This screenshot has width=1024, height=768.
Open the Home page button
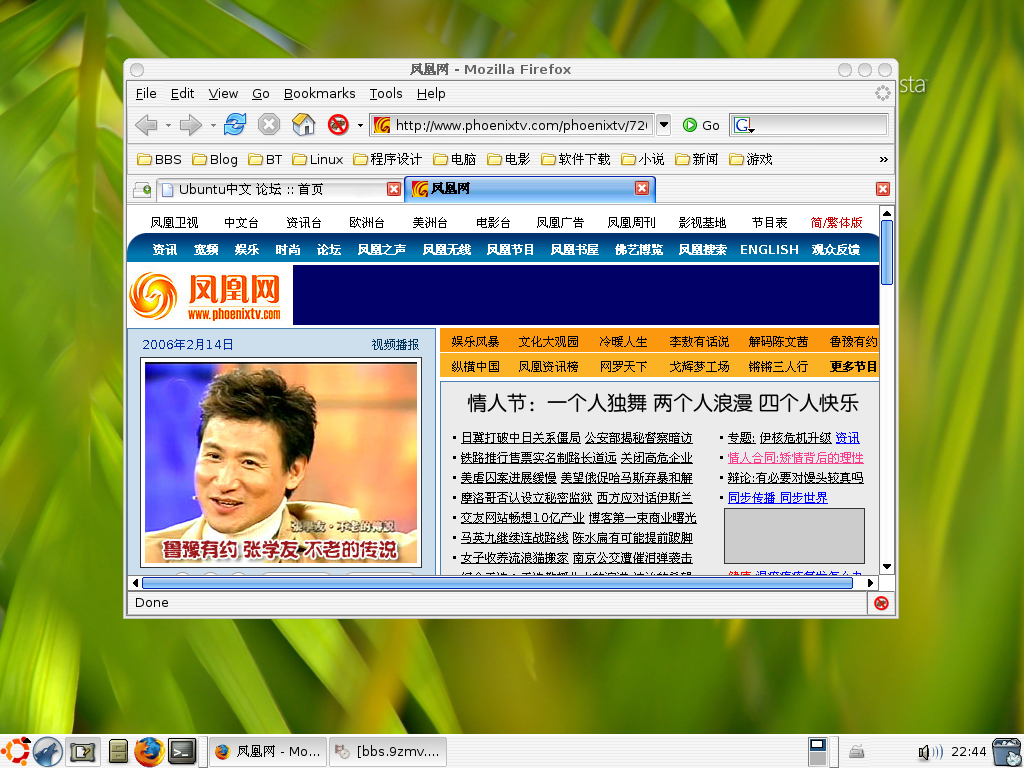point(304,124)
